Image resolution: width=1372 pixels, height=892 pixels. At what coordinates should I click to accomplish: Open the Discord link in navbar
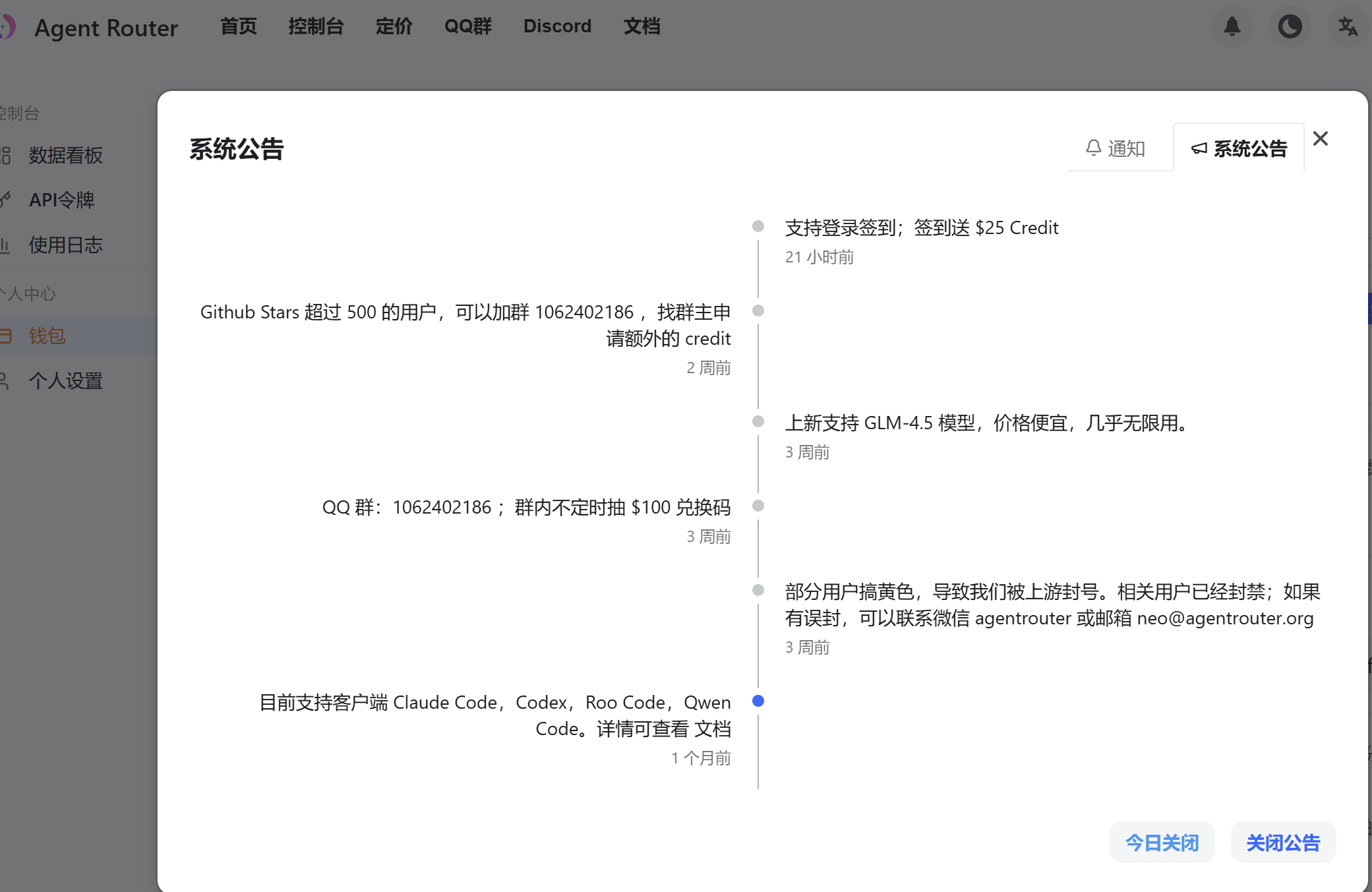click(557, 26)
